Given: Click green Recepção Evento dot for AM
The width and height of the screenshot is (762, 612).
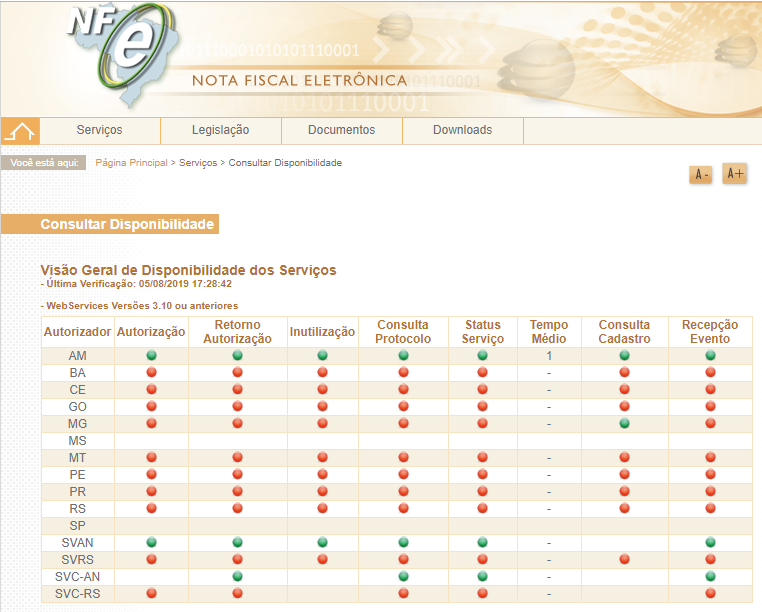Looking at the screenshot, I should [x=710, y=355].
